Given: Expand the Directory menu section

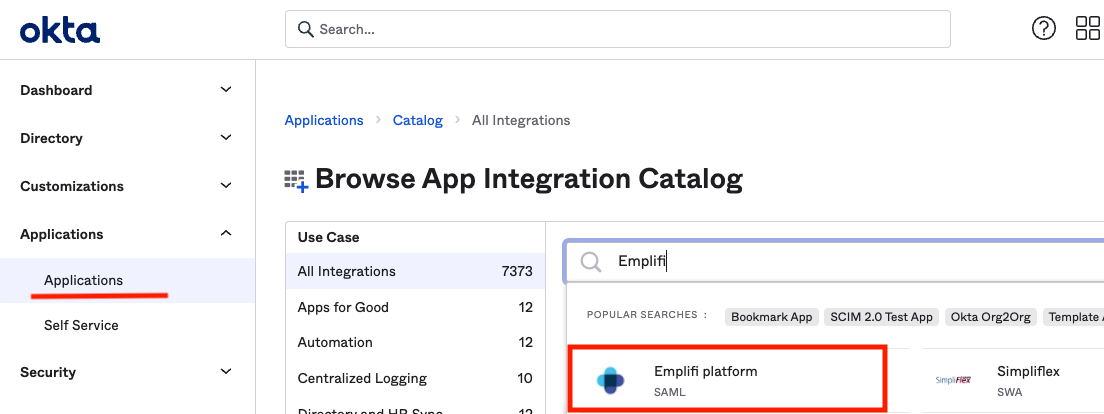Looking at the screenshot, I should [226, 138].
